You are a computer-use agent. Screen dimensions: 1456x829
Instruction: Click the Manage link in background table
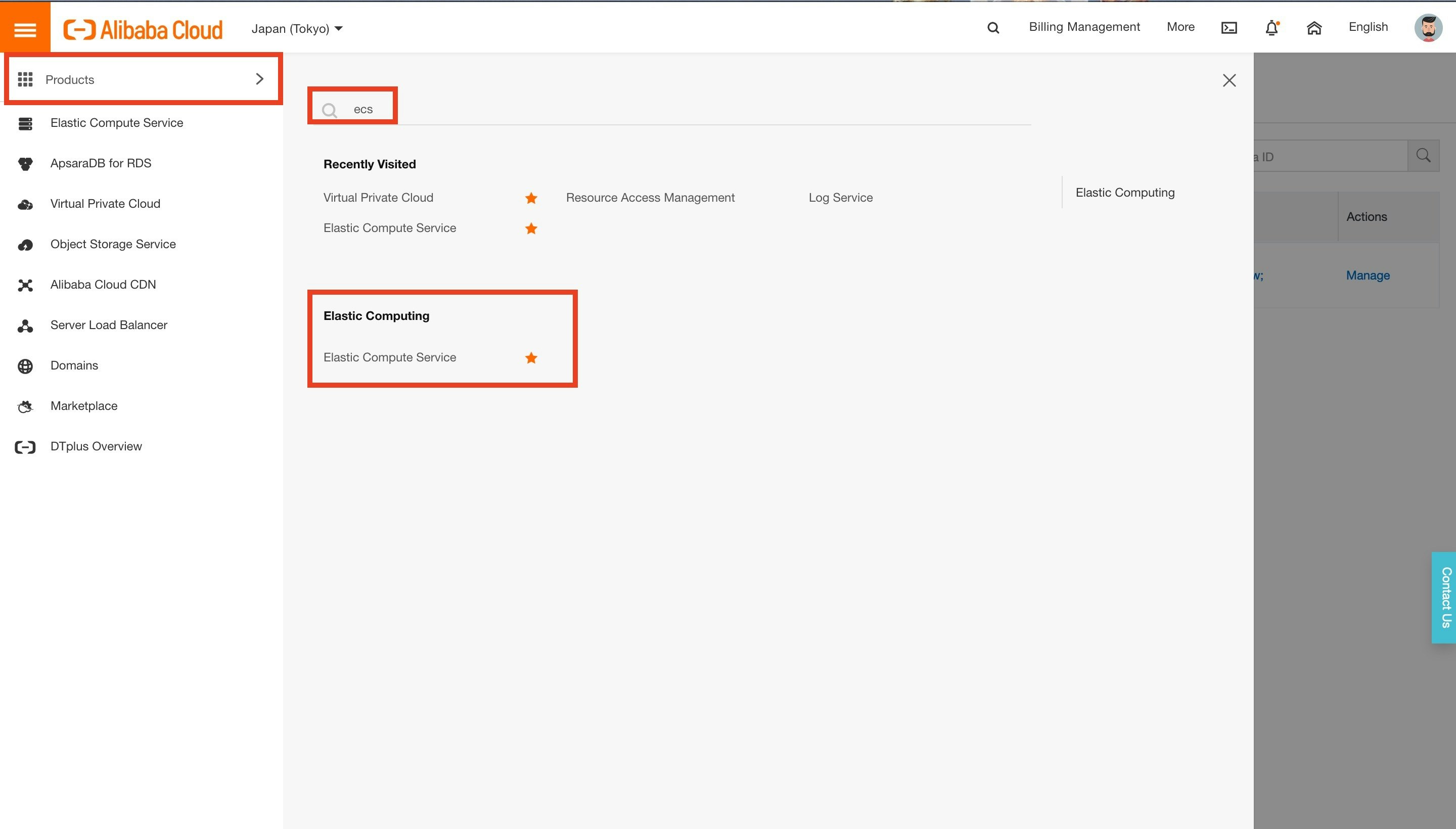pyautogui.click(x=1367, y=275)
